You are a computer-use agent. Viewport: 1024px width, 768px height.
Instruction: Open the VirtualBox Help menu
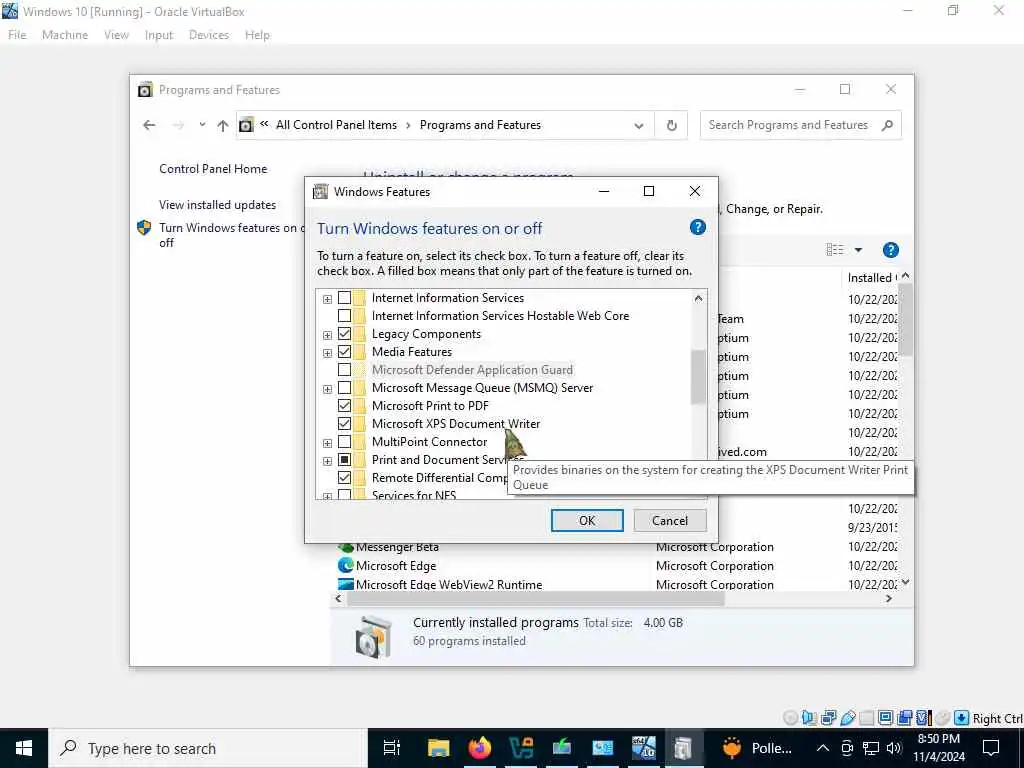pyautogui.click(x=257, y=35)
